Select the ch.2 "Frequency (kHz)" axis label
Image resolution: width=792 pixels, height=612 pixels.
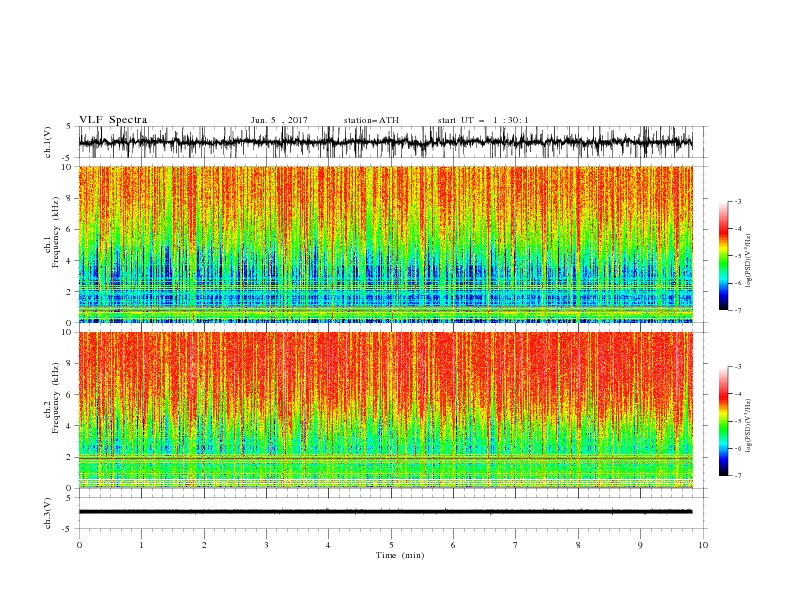[x=56, y=398]
